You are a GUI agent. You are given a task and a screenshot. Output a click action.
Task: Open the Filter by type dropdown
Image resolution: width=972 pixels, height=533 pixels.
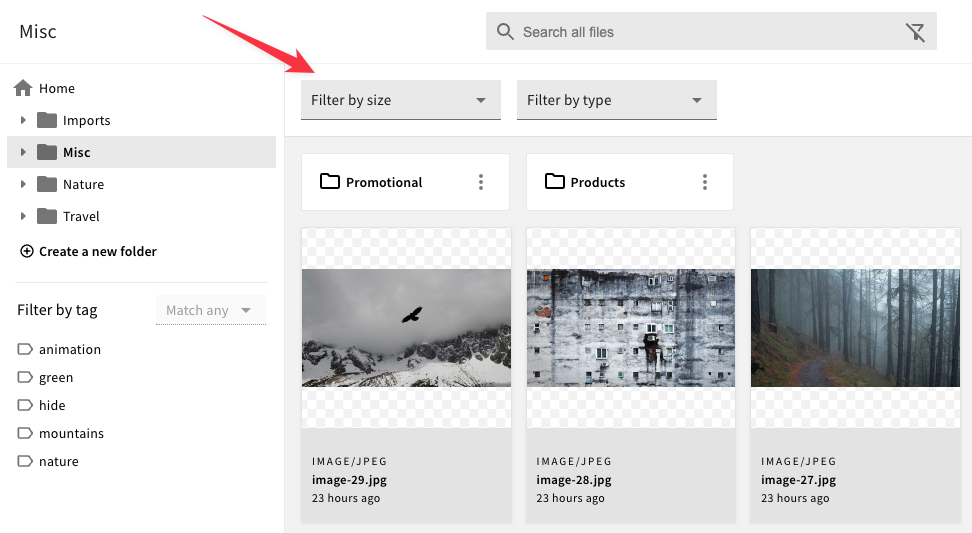616,100
